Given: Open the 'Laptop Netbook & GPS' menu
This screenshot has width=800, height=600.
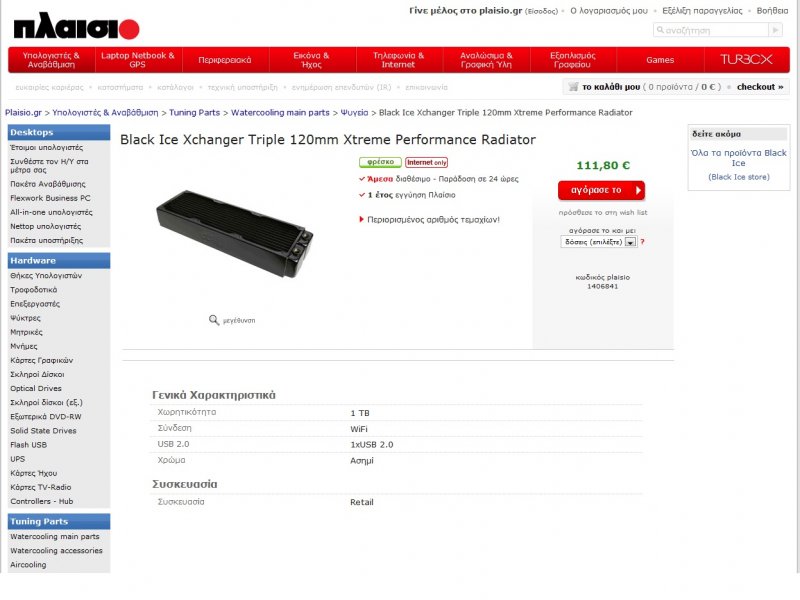Looking at the screenshot, I should 138,60.
